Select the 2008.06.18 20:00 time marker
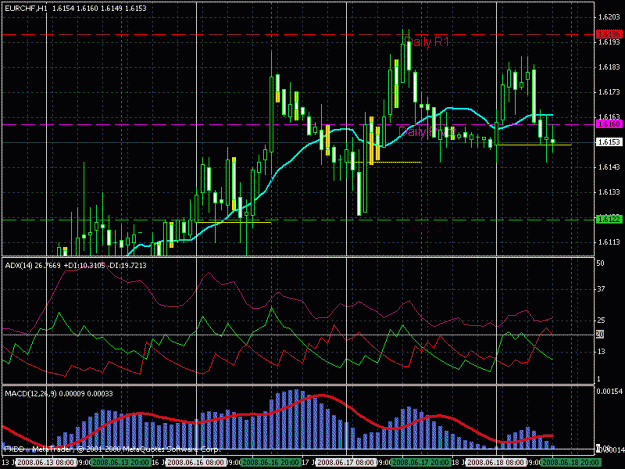 pos(571,463)
